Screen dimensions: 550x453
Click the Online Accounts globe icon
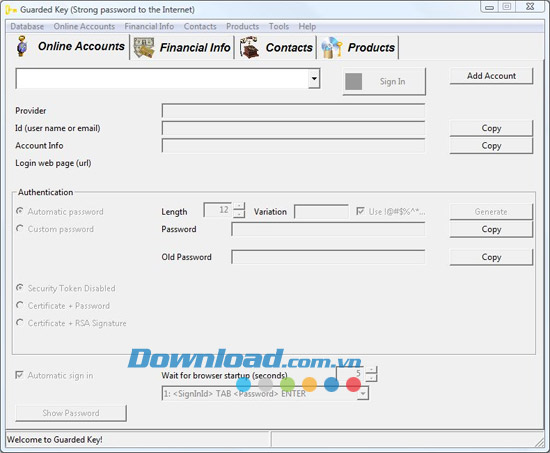click(x=22, y=46)
